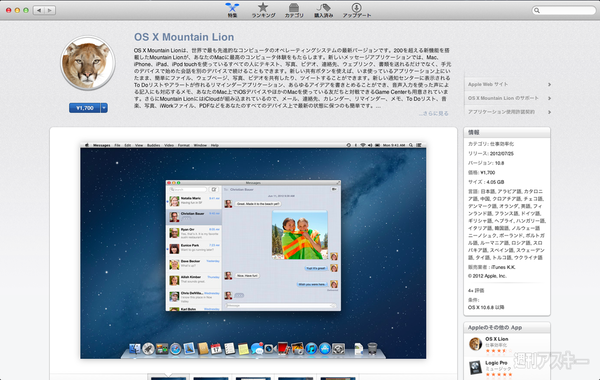600x380 pixels.
Task: Open the カテゴリ tab
Action: [x=294, y=10]
